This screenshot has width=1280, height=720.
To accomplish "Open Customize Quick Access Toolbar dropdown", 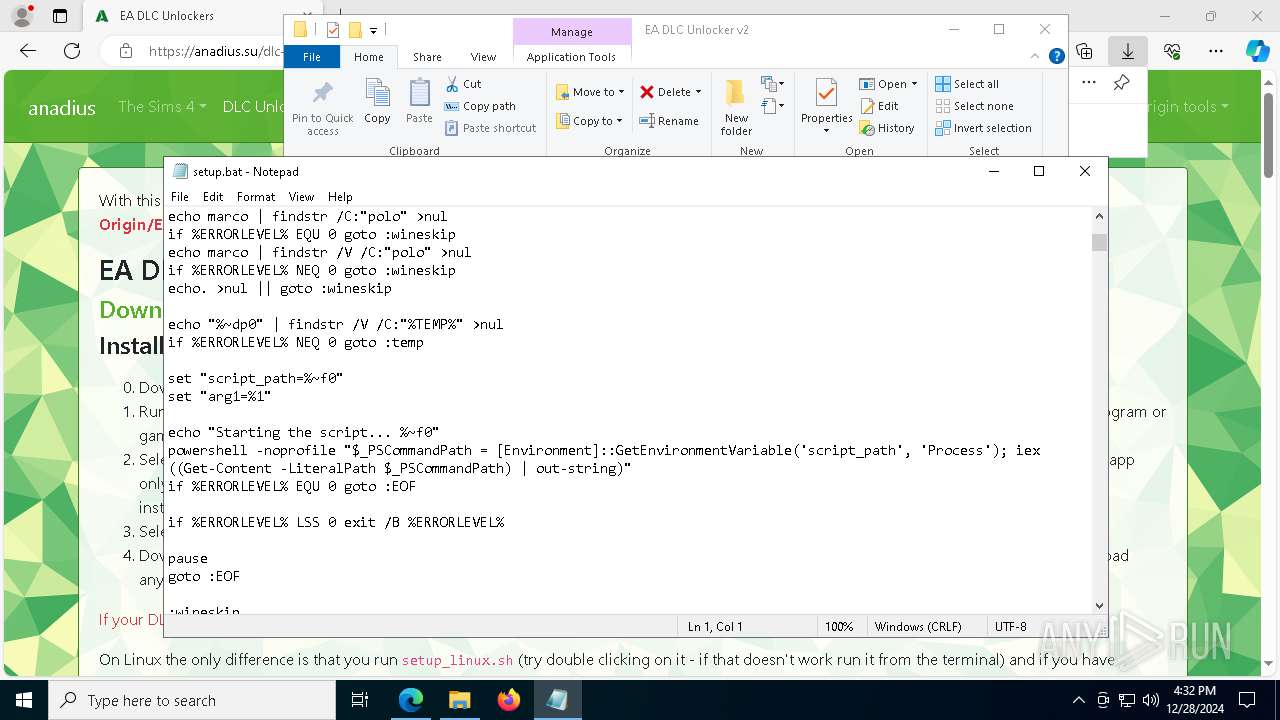I will pos(373,31).
